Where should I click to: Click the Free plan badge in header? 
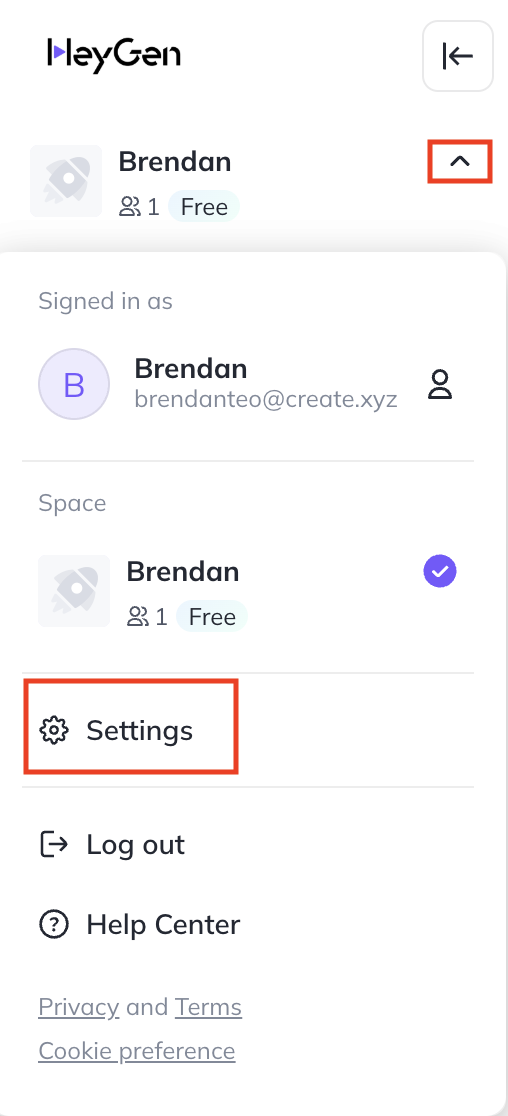tap(204, 207)
